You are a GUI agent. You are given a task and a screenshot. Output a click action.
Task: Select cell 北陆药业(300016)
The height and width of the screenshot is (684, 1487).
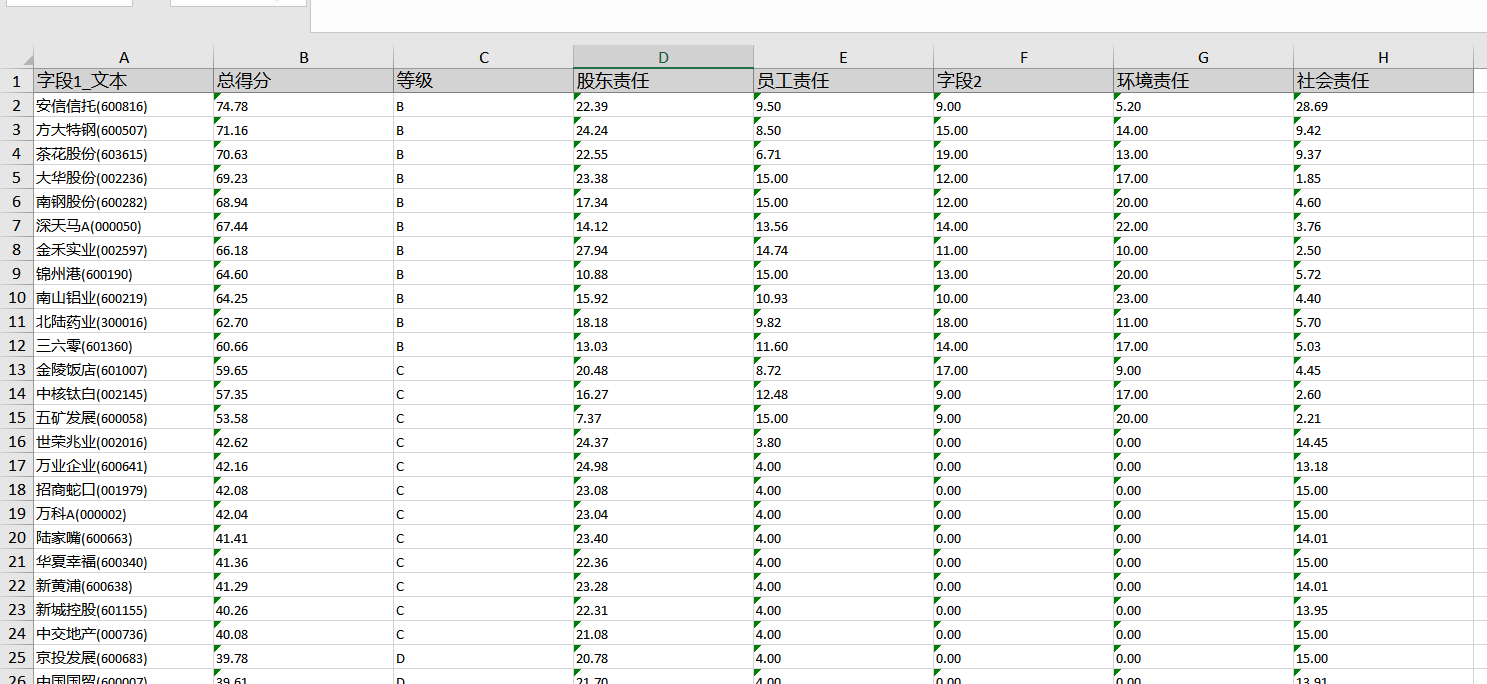pyautogui.click(x=124, y=321)
